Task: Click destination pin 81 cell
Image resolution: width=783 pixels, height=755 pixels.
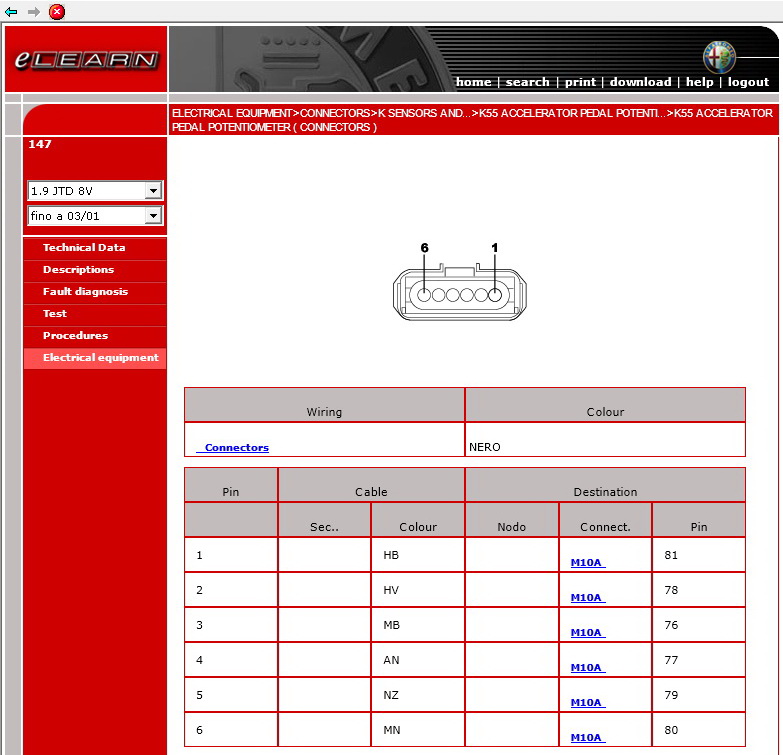Action: [x=699, y=555]
